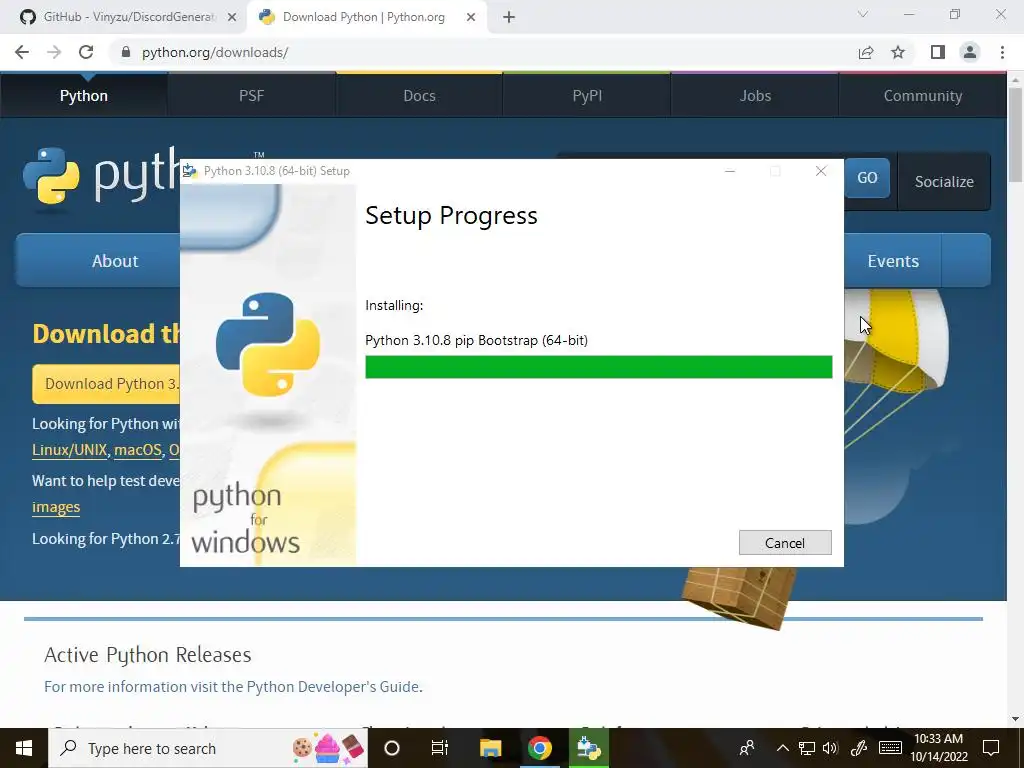1024x768 pixels.
Task: Close the Python Setup dialog
Action: click(x=821, y=171)
